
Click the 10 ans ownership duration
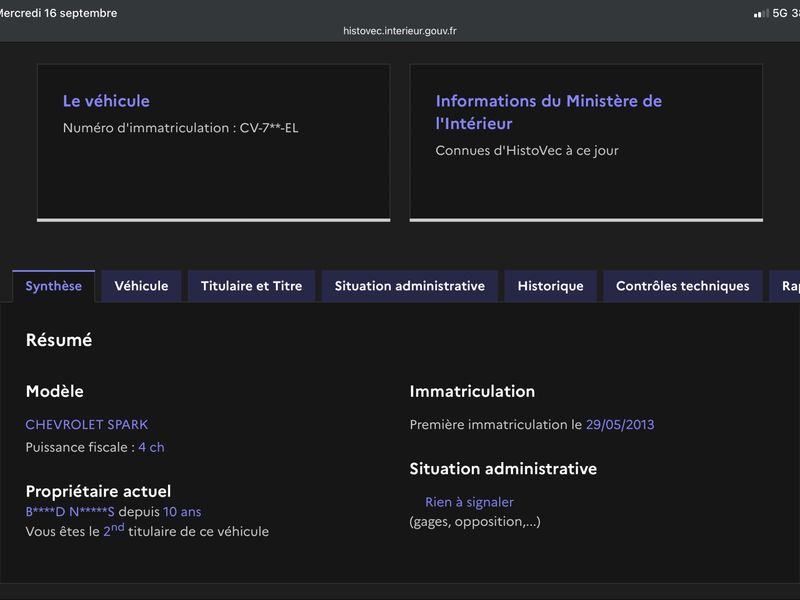point(182,512)
